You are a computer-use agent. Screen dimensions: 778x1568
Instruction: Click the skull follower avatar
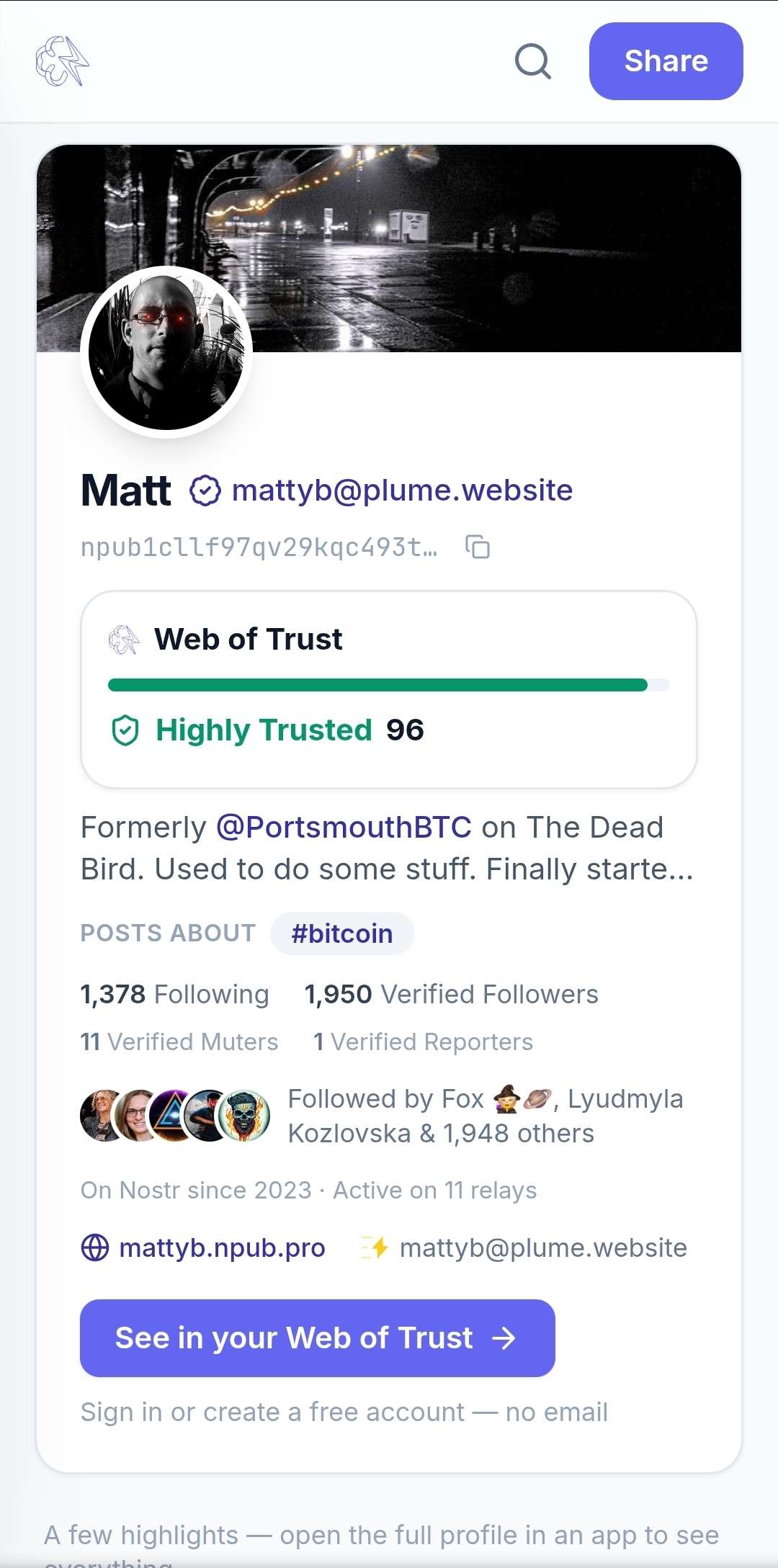pyautogui.click(x=244, y=1116)
